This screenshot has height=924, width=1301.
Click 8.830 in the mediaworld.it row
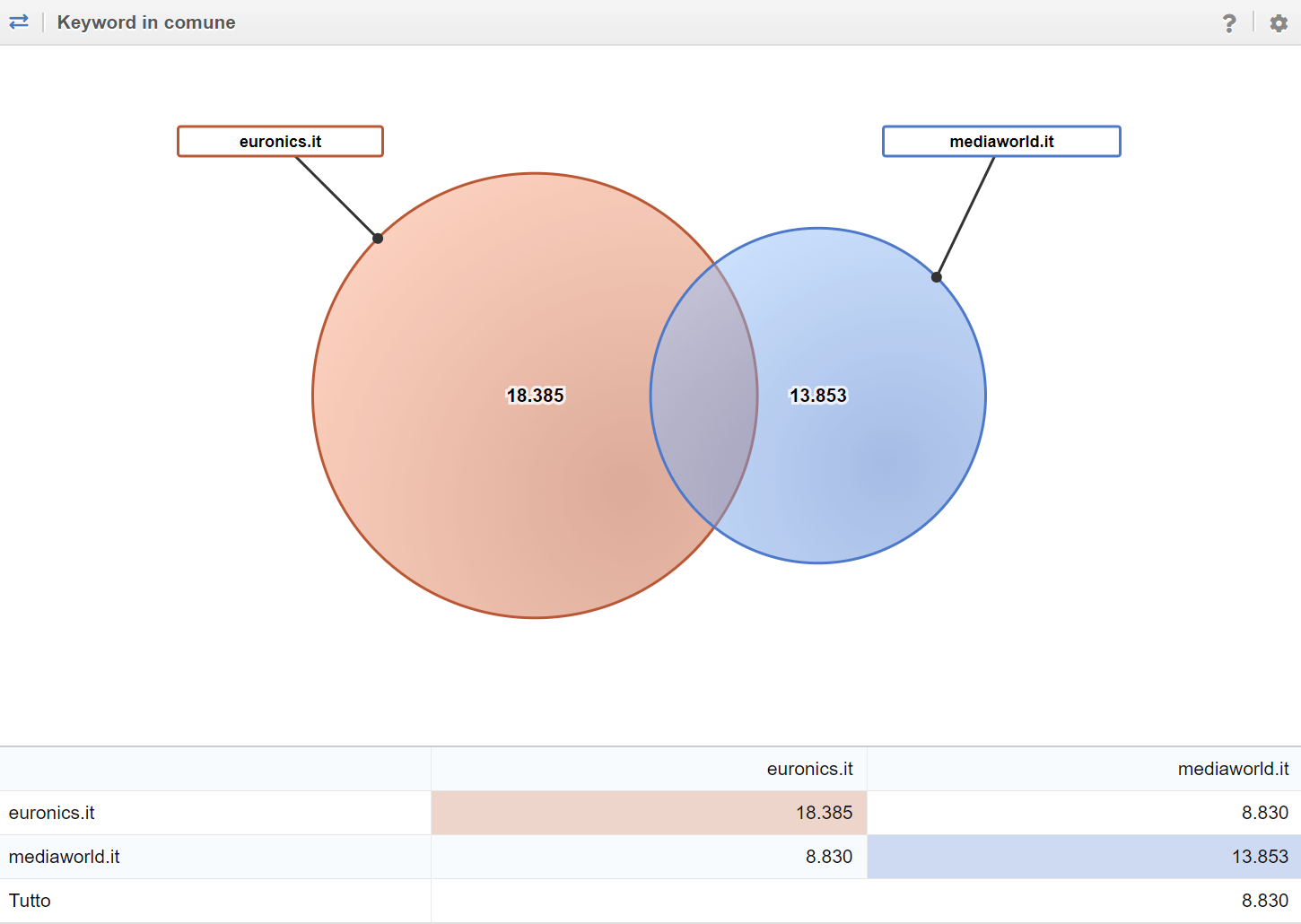click(828, 857)
